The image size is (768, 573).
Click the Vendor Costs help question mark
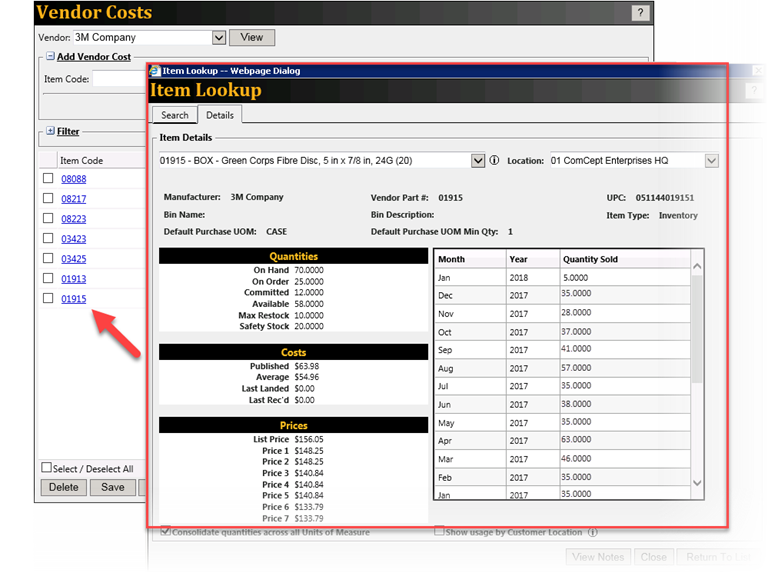pyautogui.click(x=641, y=13)
